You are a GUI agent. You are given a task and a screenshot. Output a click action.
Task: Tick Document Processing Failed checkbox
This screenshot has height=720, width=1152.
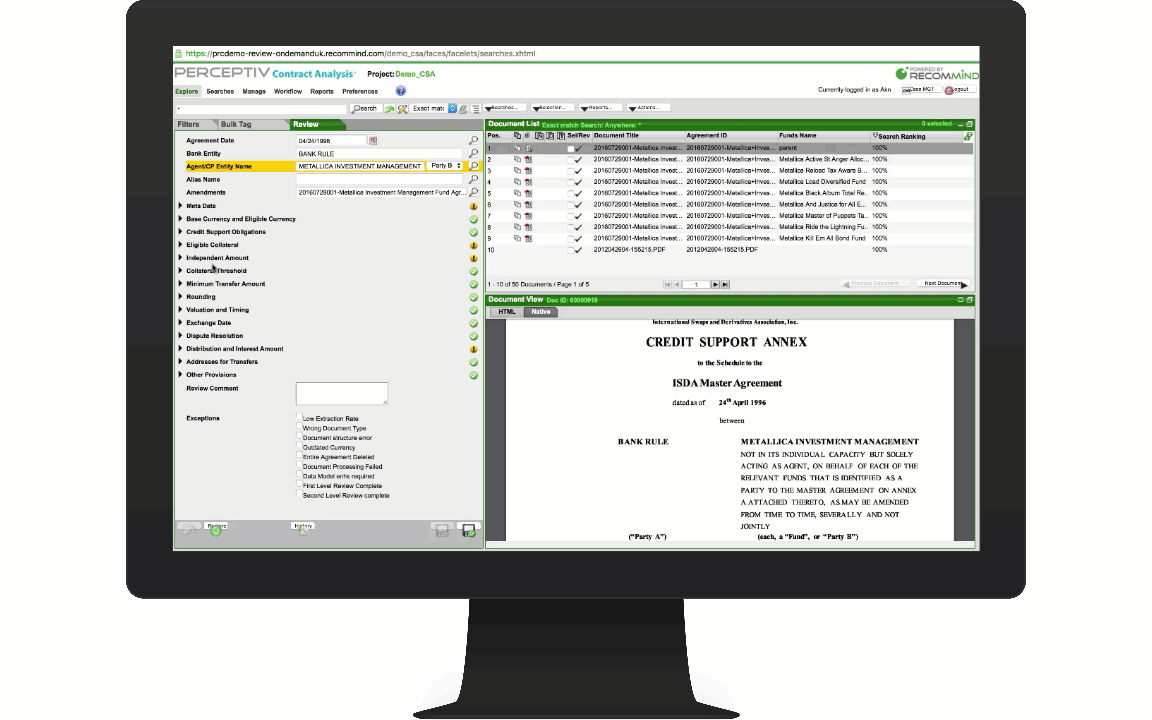(x=299, y=464)
